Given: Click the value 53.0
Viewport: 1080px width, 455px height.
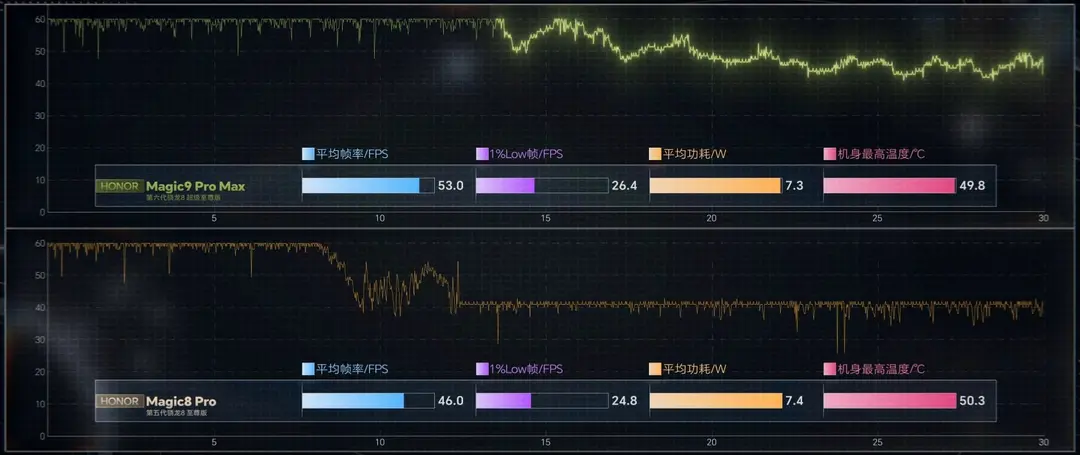Looking at the screenshot, I should (450, 186).
